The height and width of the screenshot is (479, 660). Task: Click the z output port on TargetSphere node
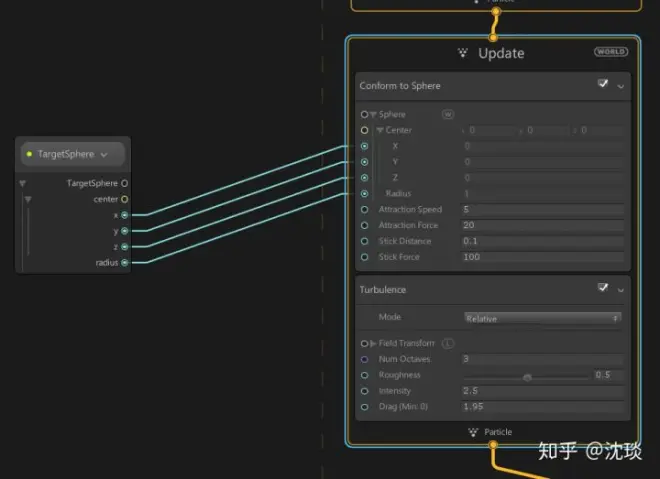pyautogui.click(x=125, y=247)
